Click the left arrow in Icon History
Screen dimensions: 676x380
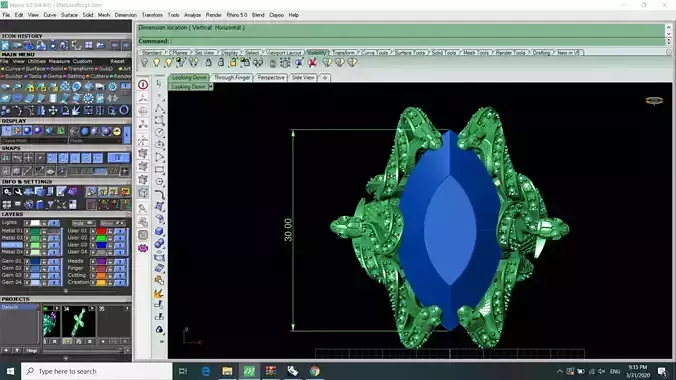115,45
